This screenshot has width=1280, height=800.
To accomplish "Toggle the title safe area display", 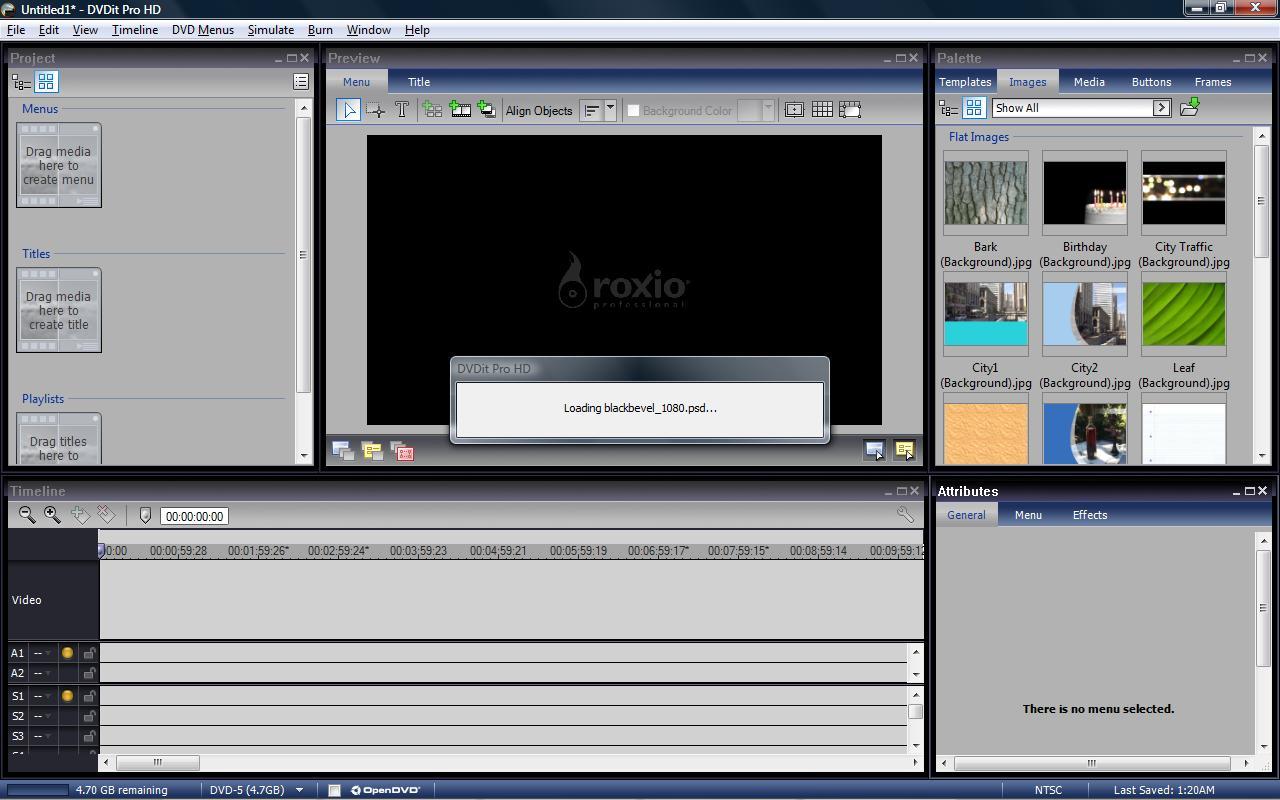I will (794, 110).
